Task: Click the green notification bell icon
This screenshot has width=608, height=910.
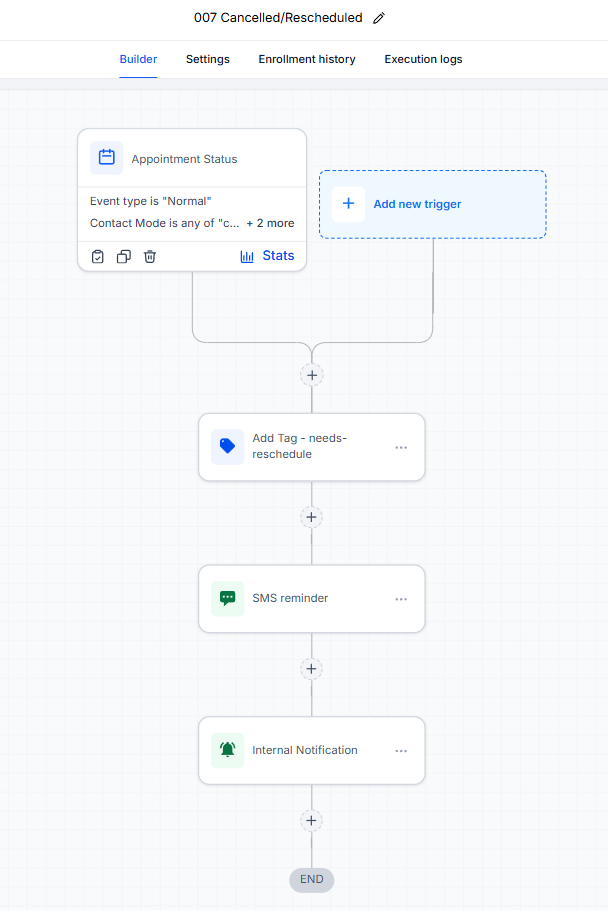Action: (227, 750)
